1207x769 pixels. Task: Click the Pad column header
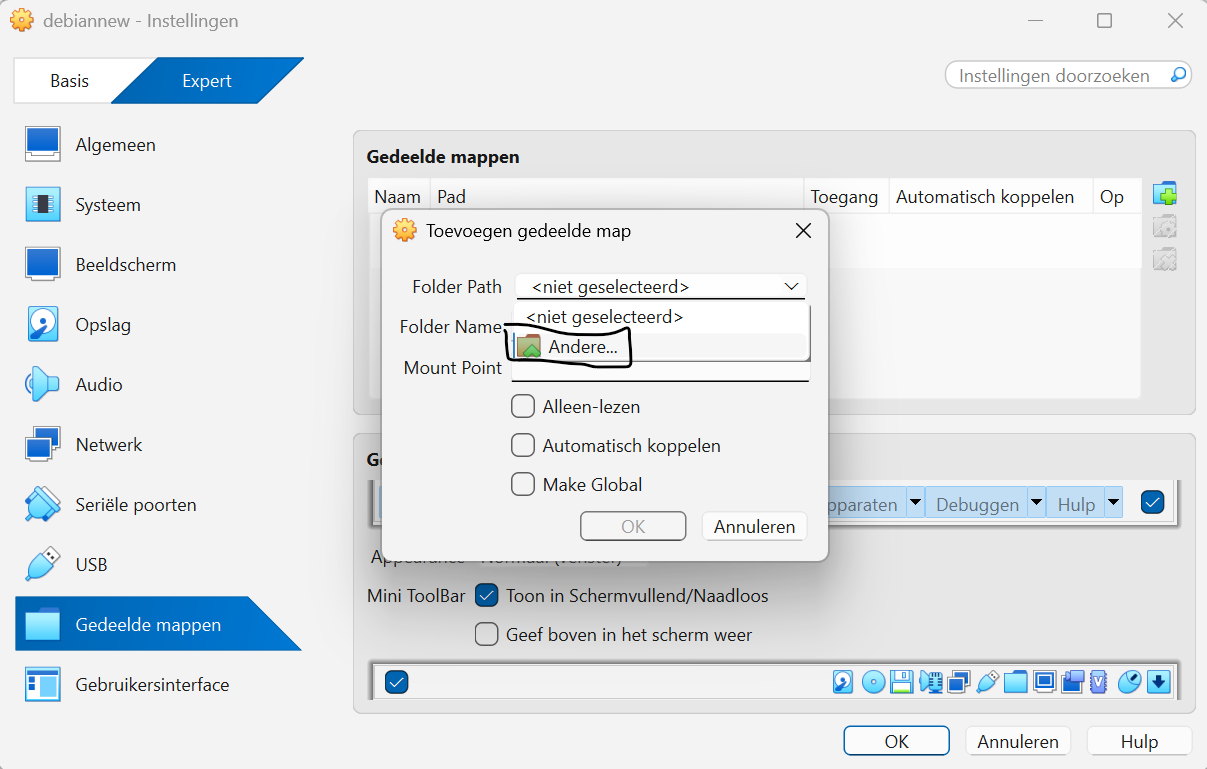[x=617, y=197]
